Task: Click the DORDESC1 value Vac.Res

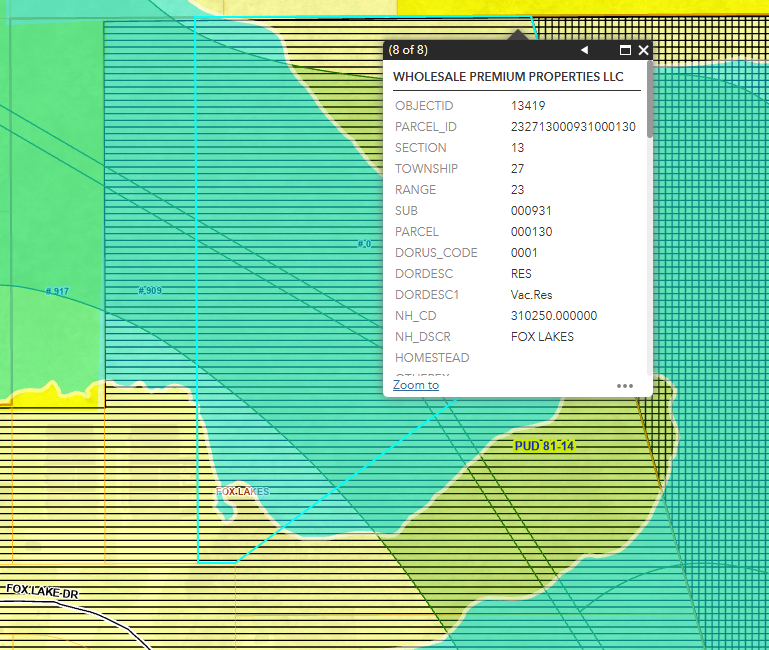Action: click(x=531, y=295)
